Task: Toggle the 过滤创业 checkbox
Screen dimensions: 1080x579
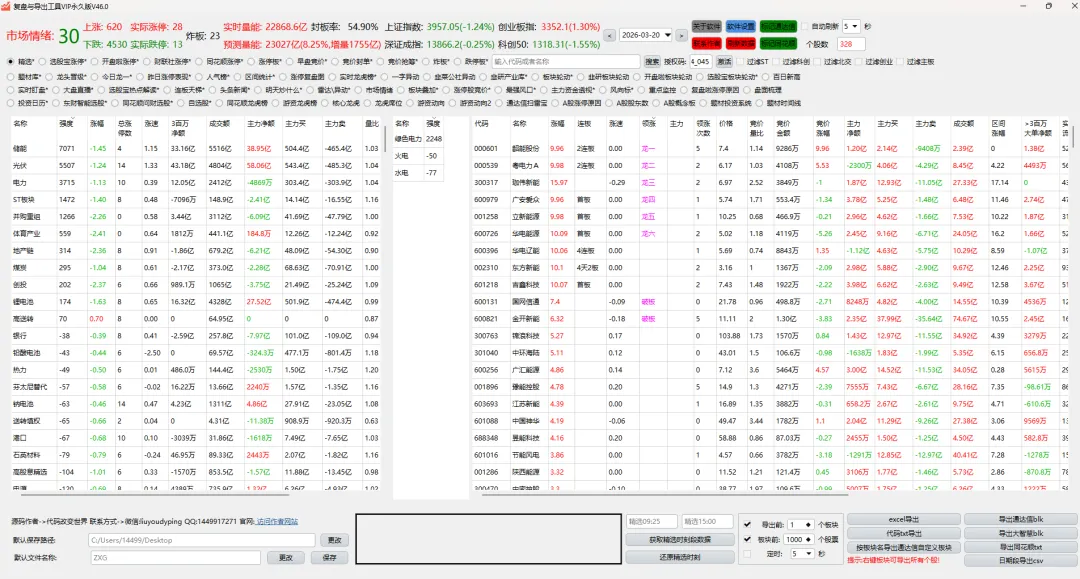Action: coord(860,62)
